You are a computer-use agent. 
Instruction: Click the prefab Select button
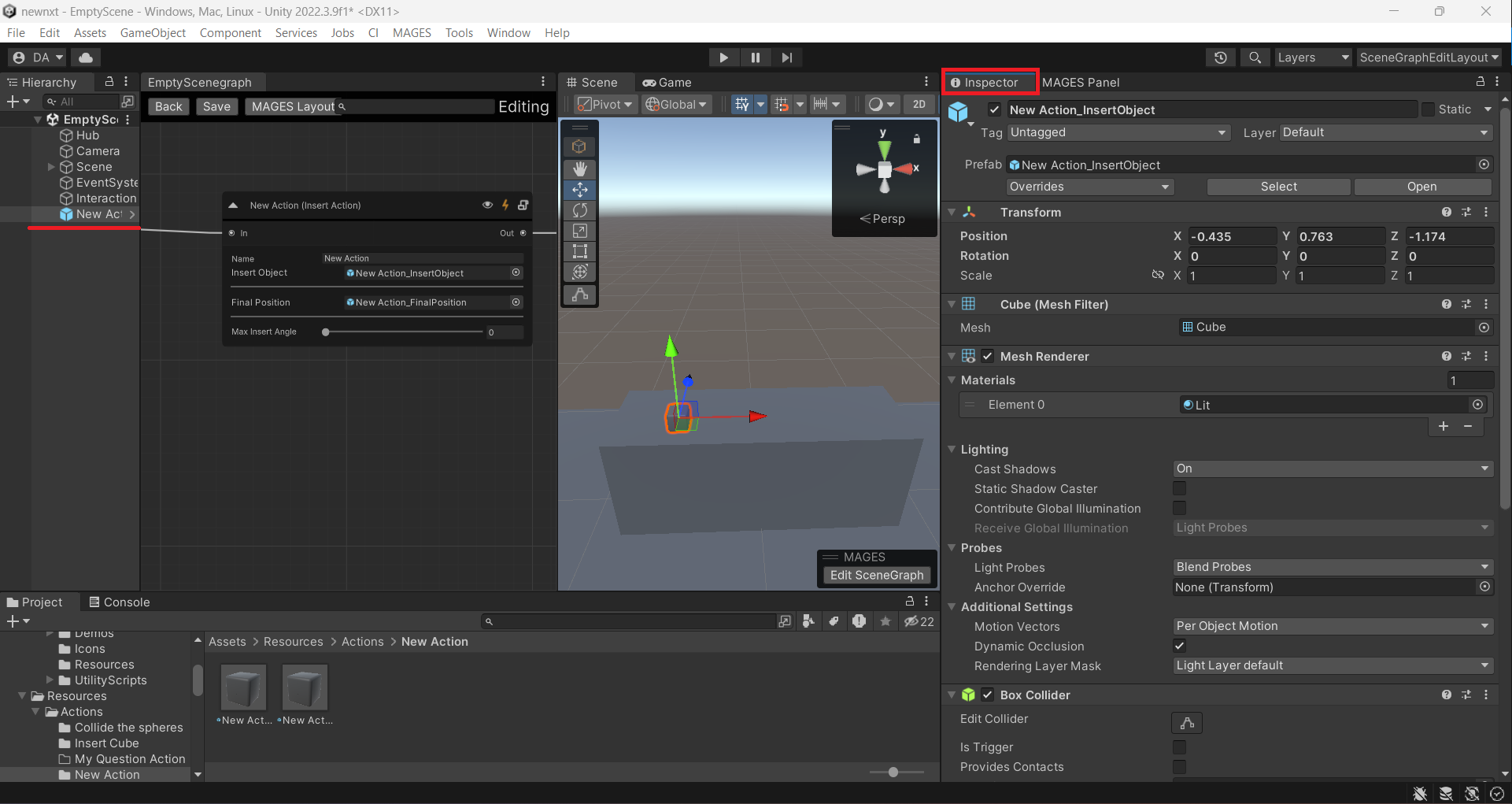click(1278, 187)
